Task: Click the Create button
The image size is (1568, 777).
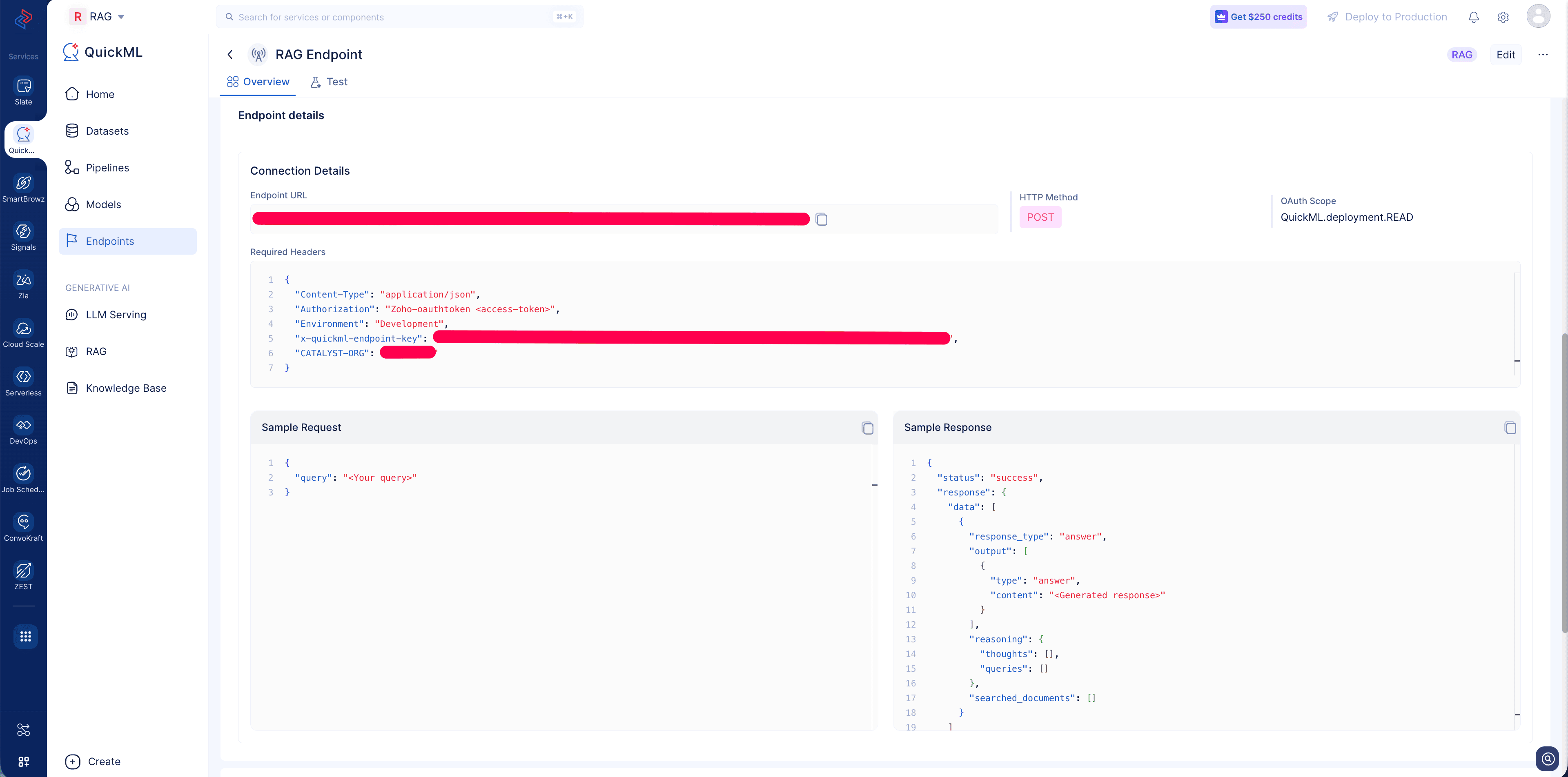Action: pos(93,761)
